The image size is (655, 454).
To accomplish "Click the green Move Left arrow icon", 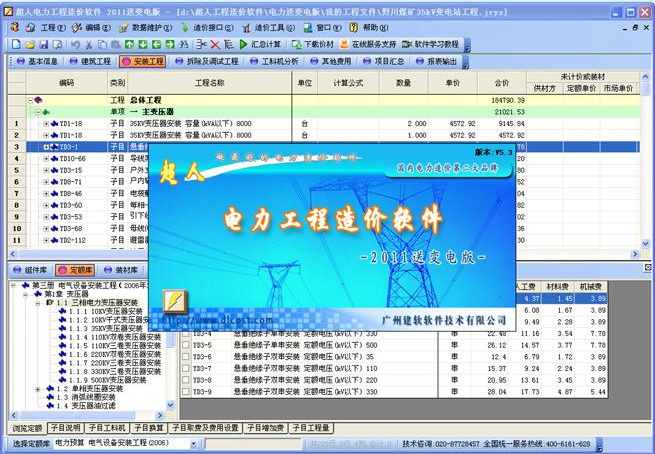I will (x=157, y=44).
